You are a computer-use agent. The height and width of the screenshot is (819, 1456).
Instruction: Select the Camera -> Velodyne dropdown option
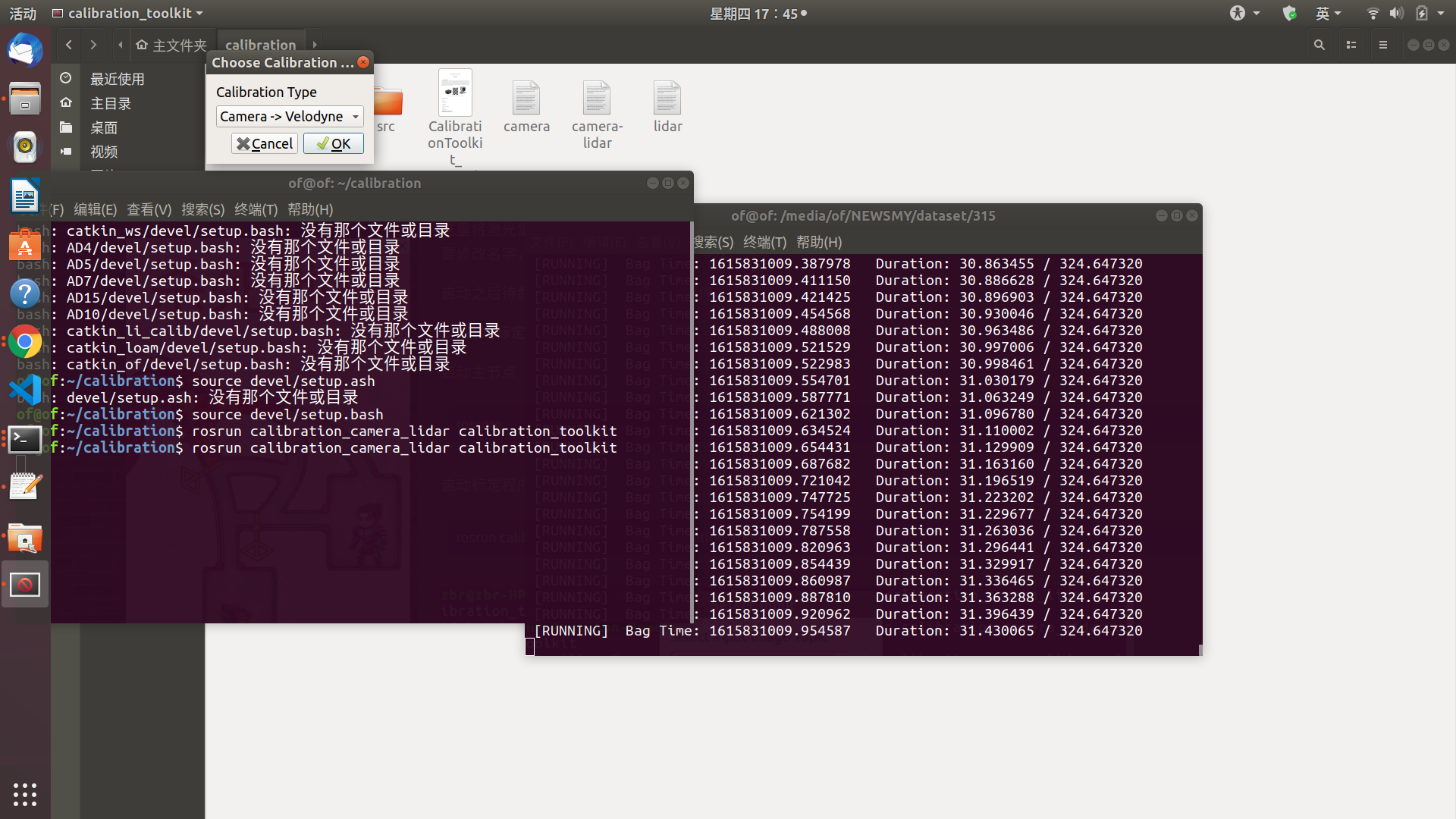point(288,116)
